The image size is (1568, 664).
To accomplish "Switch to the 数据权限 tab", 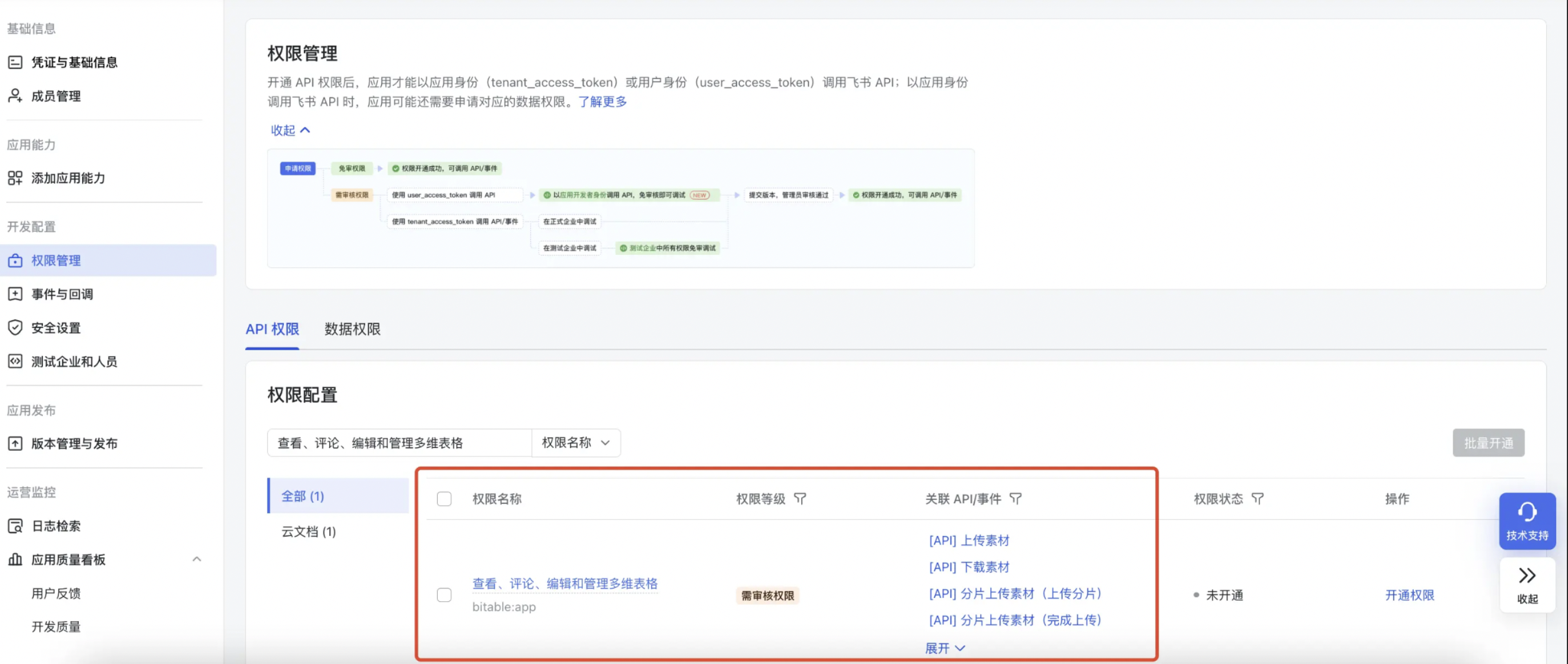I will 352,329.
